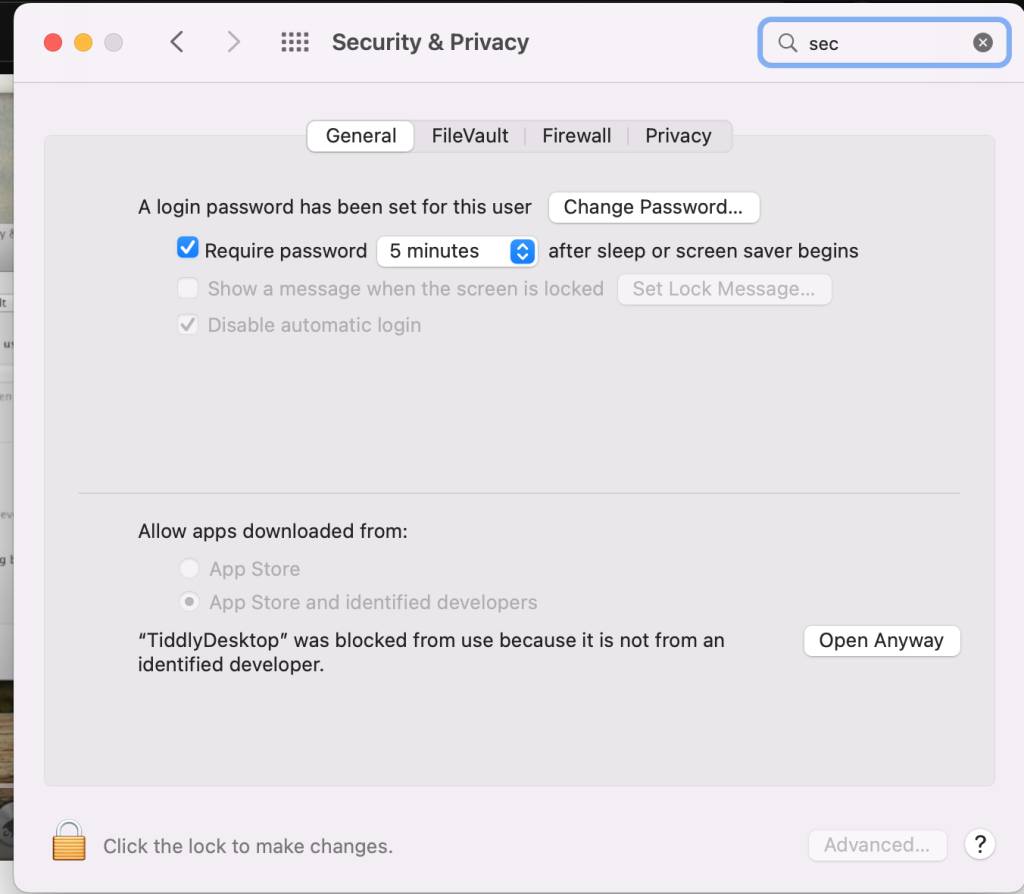Click the padlock icon to unlock changes
The image size is (1024, 894).
click(x=69, y=841)
